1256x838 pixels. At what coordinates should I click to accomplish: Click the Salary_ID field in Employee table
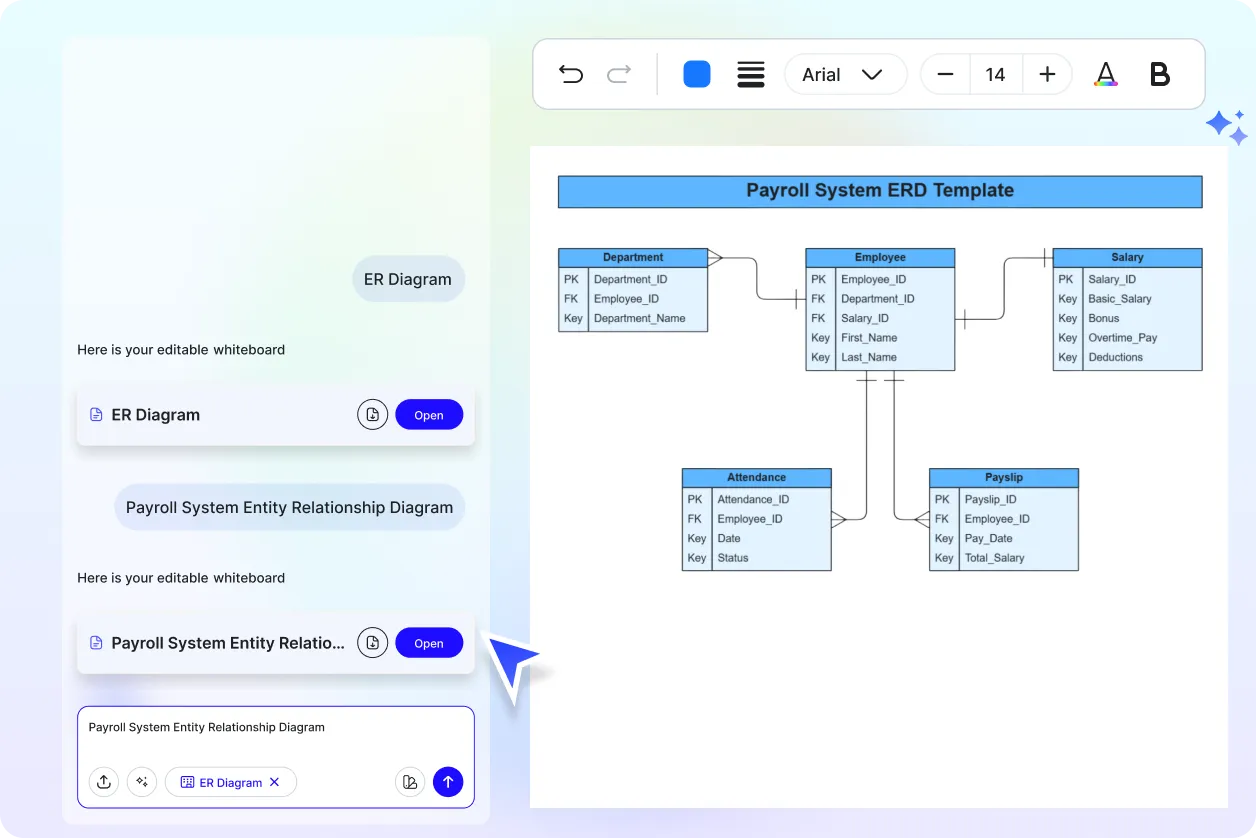[865, 318]
